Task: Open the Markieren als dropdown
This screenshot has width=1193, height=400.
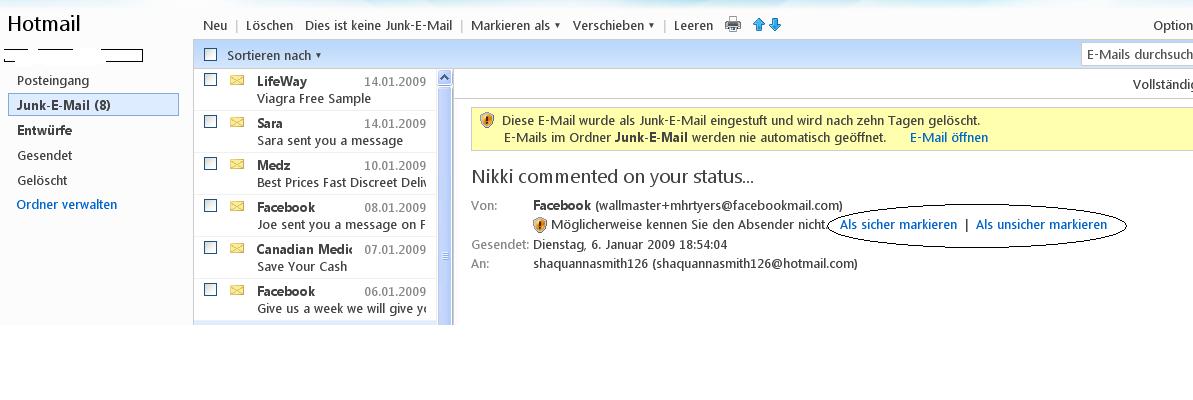Action: pos(515,25)
